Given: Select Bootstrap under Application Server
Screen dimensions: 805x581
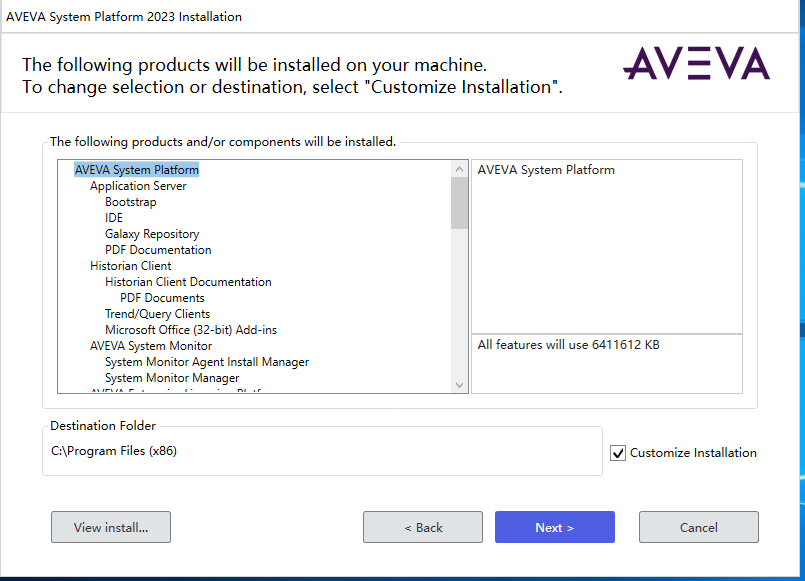Looking at the screenshot, I should (129, 201).
